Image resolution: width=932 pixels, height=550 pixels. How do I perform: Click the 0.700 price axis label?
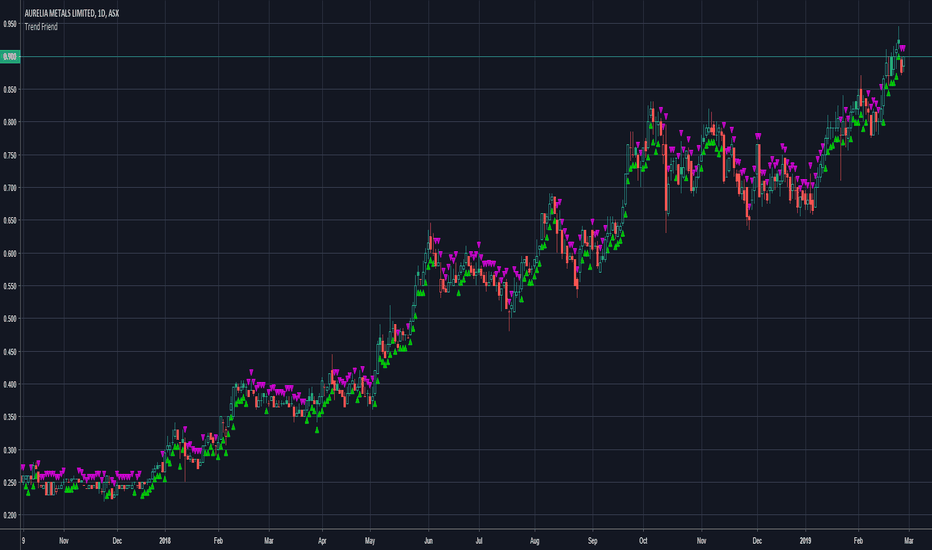tap(10, 188)
